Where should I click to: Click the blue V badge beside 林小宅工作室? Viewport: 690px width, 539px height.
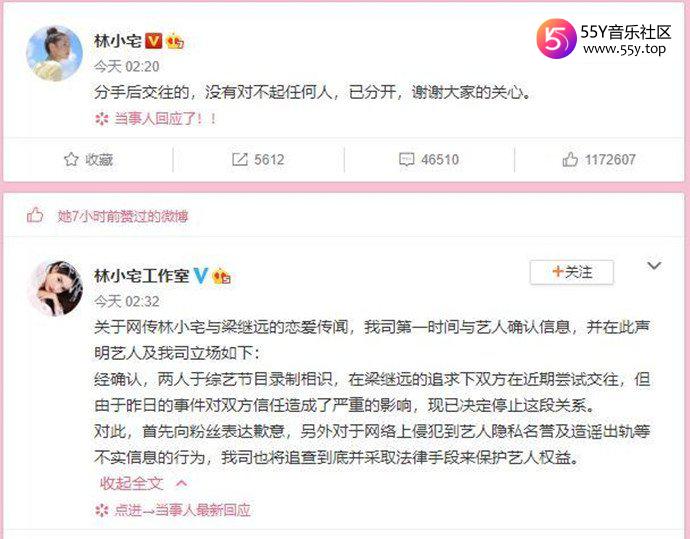[x=201, y=276]
